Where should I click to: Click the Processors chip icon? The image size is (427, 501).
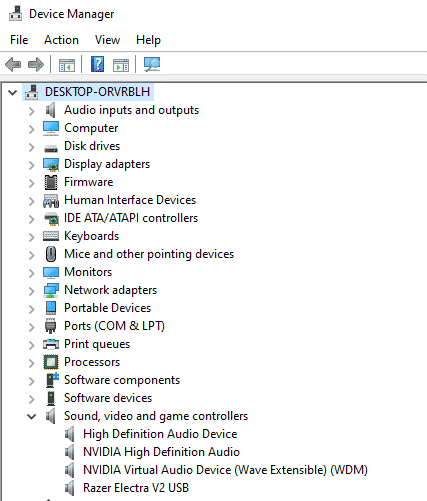point(51,362)
